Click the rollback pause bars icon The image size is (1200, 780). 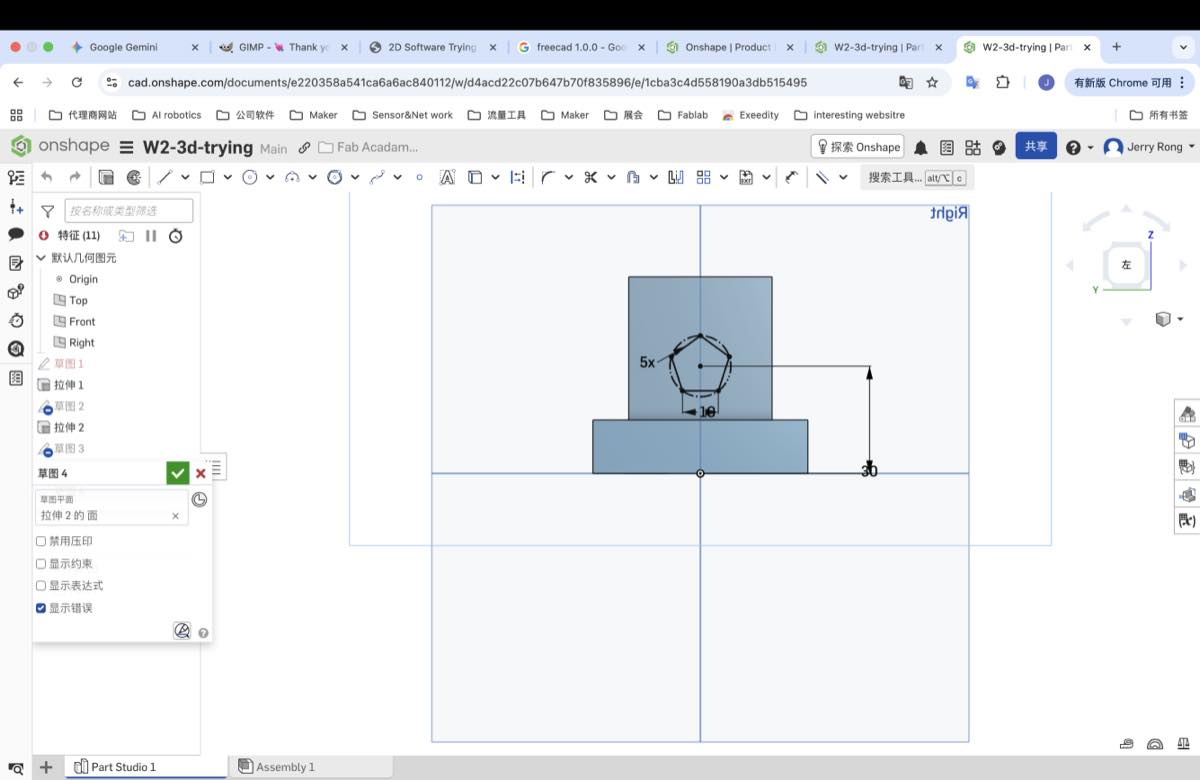click(x=151, y=236)
